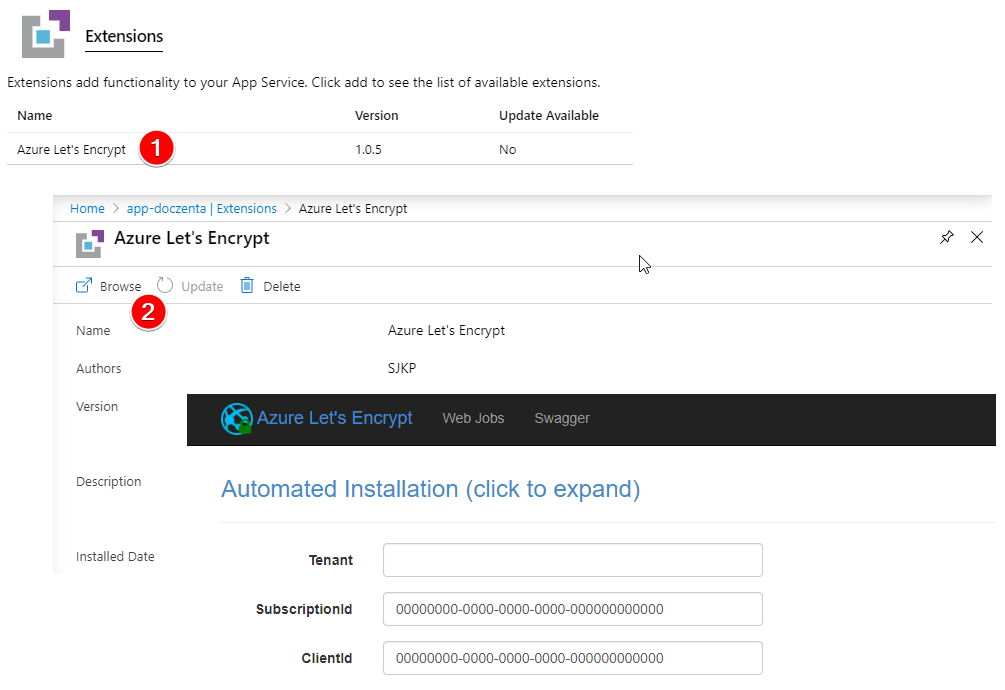Image resolution: width=1005 pixels, height=690 pixels.
Task: Open the Web Jobs navbar item
Action: 473,418
